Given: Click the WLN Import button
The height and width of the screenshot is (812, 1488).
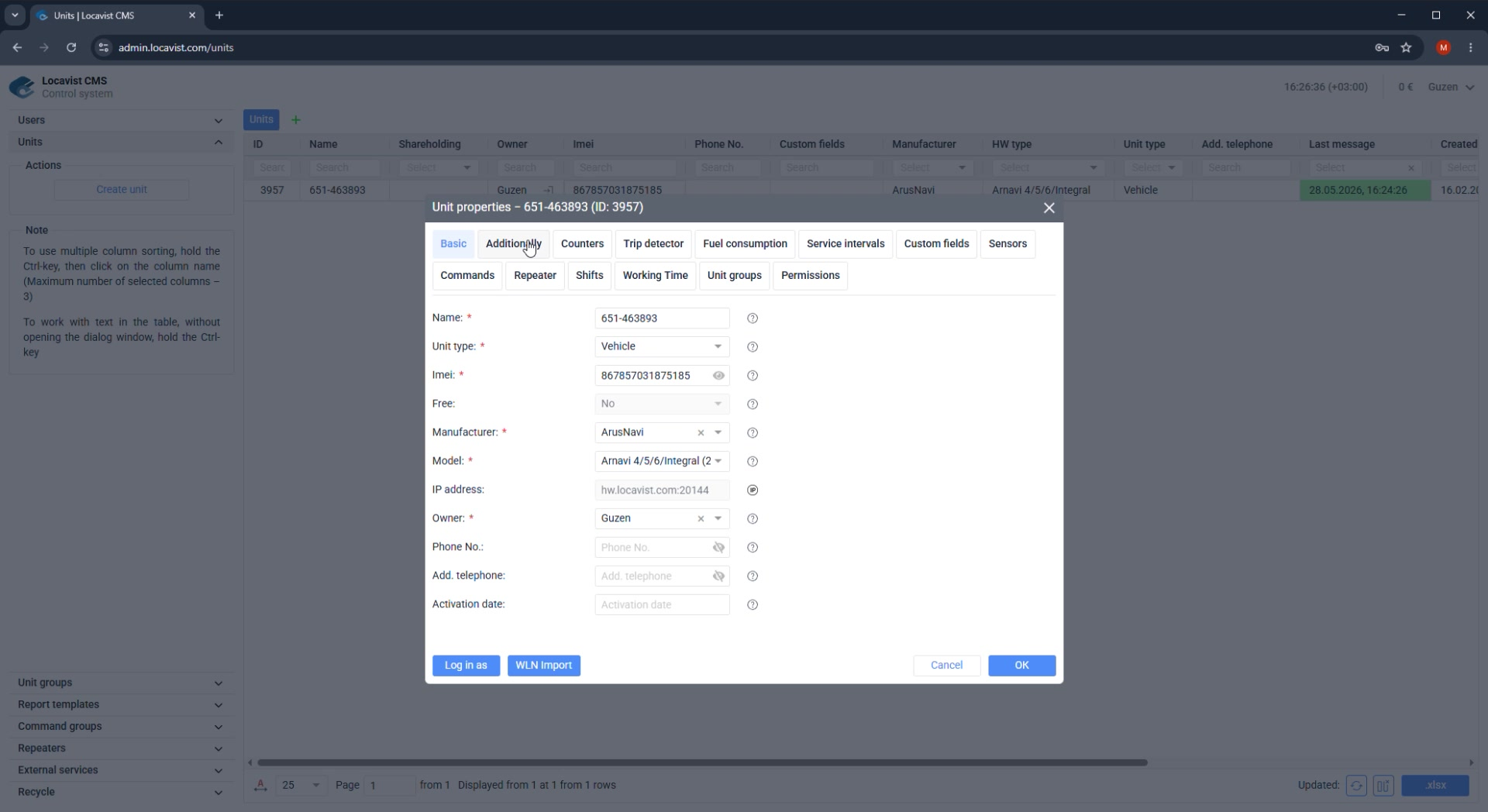Looking at the screenshot, I should click(x=544, y=666).
